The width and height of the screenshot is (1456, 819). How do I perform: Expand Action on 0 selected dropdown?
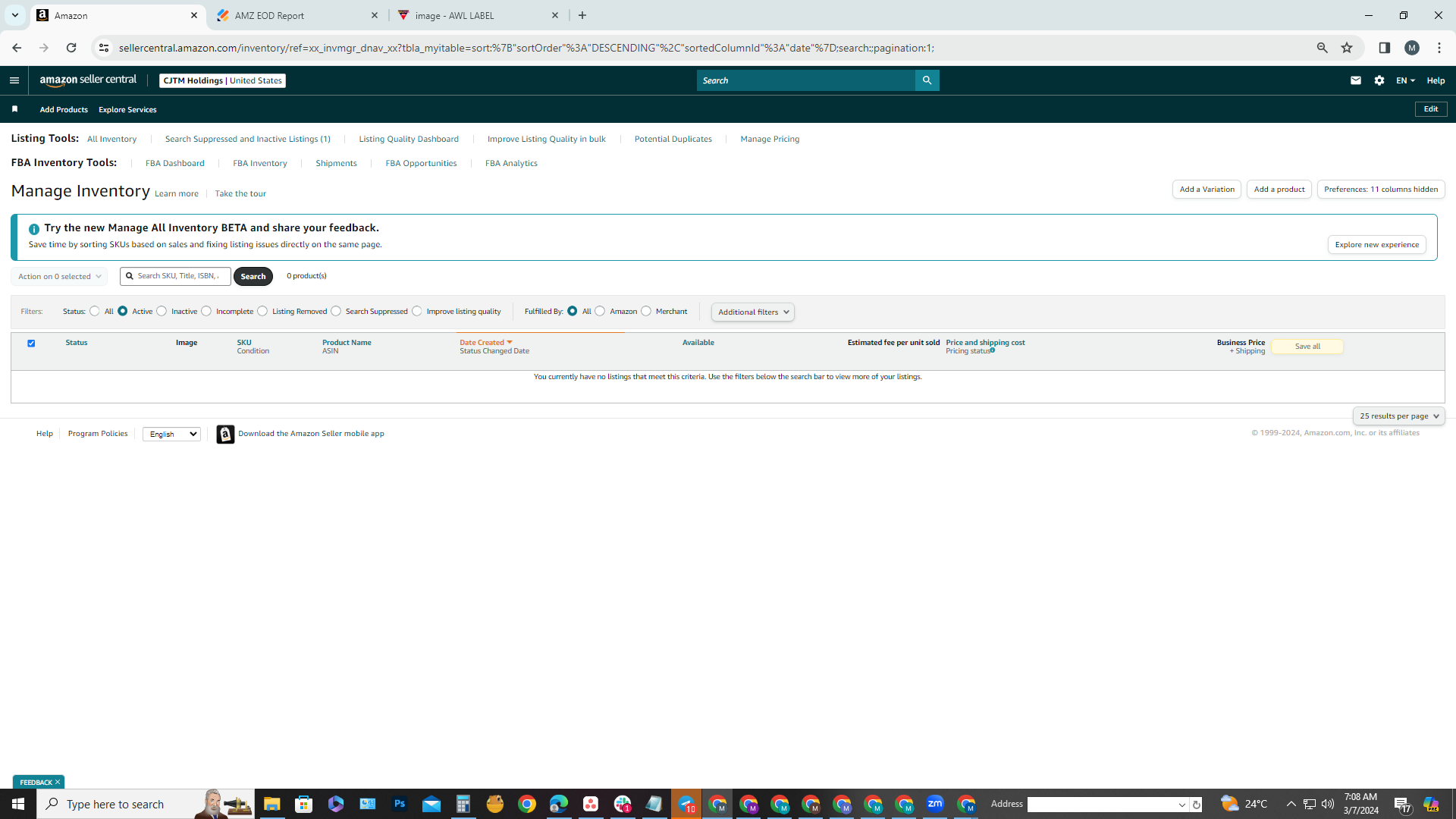point(59,276)
